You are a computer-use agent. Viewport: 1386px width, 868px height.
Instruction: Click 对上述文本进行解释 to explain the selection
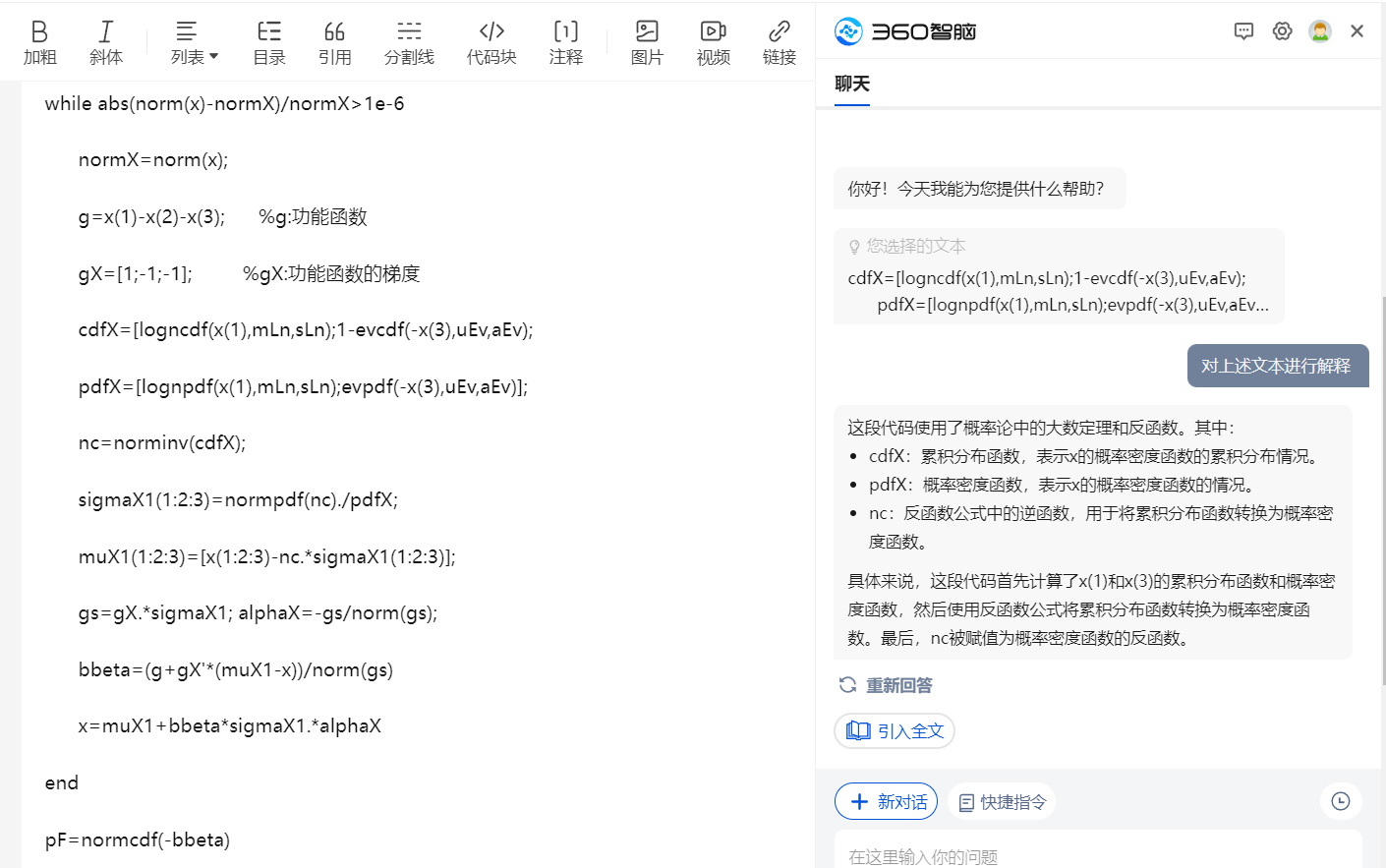coord(1277,365)
